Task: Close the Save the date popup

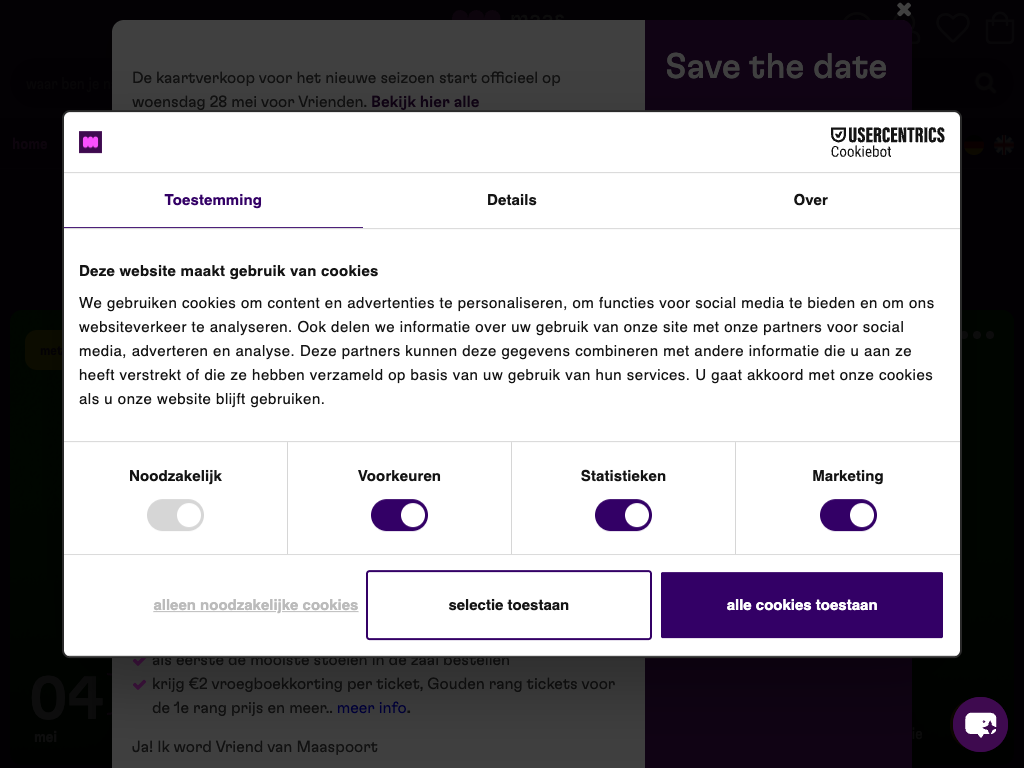Action: pos(904,10)
